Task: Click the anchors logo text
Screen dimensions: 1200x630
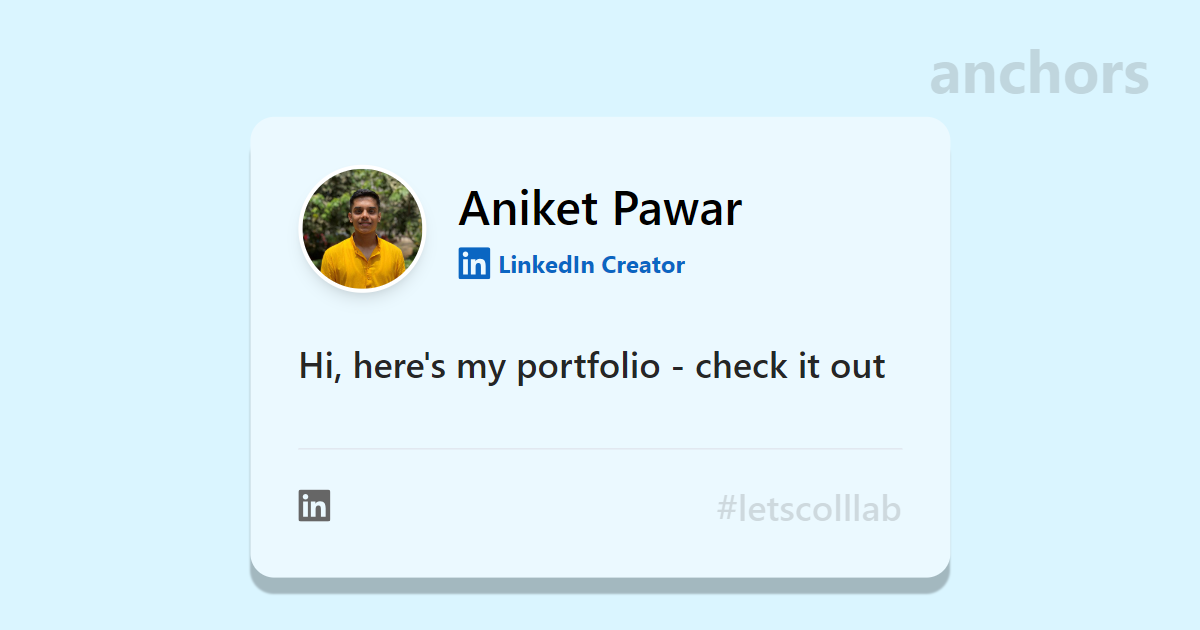Action: 1039,75
